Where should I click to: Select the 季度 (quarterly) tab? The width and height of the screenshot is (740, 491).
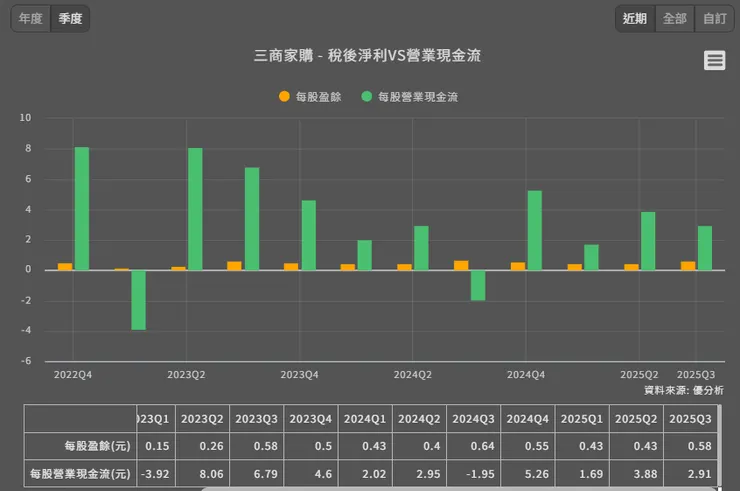click(x=70, y=18)
